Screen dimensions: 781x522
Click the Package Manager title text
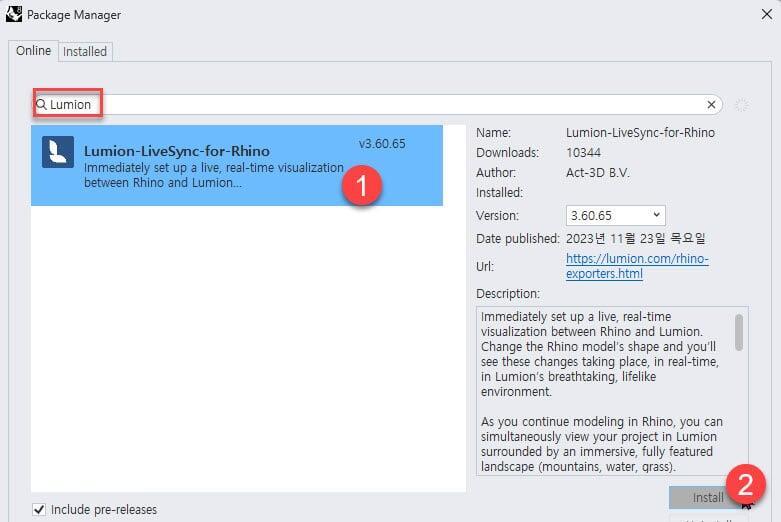pyautogui.click(x=74, y=15)
